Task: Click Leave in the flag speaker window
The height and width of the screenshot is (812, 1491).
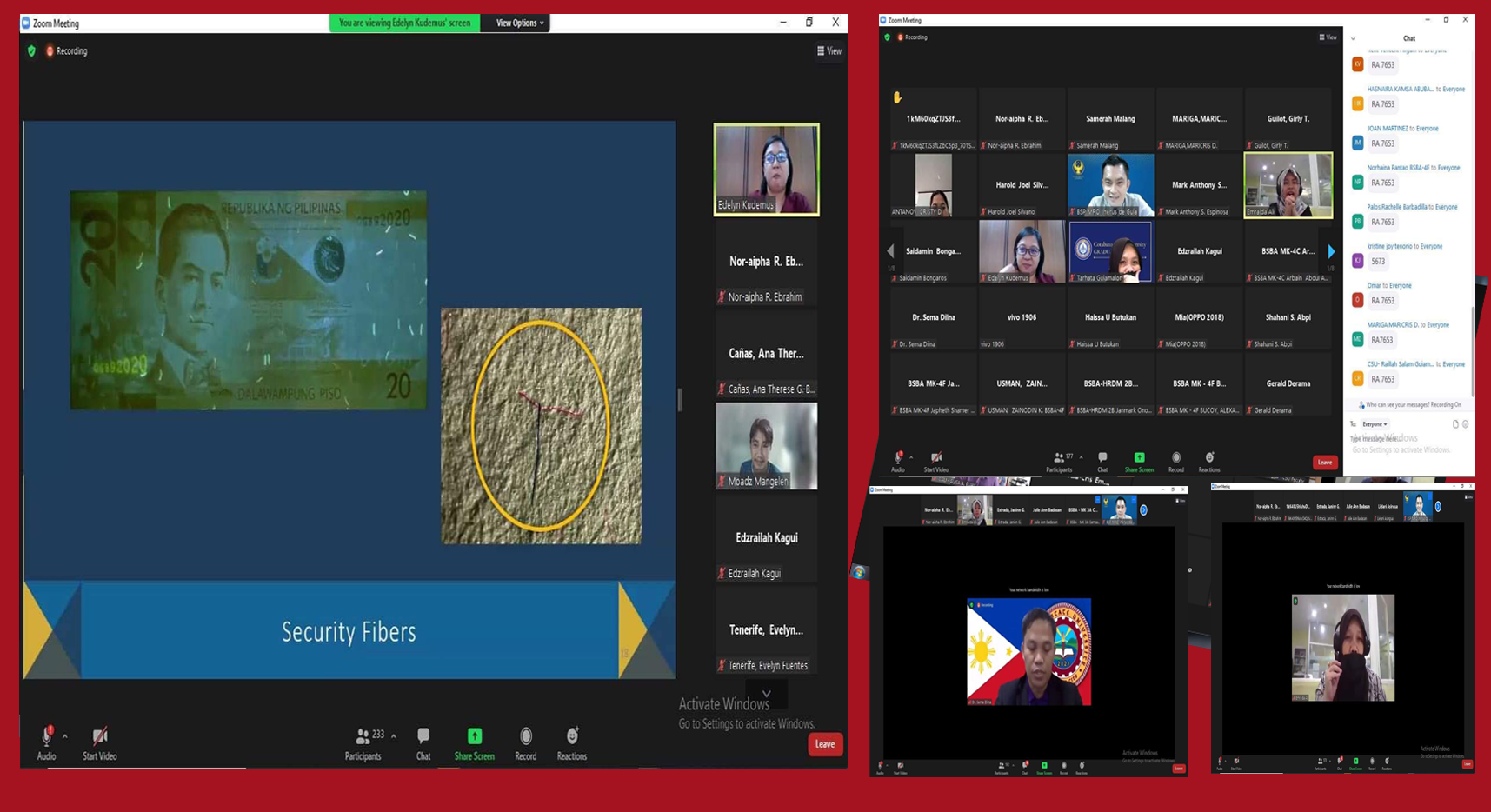Action: (x=1179, y=769)
